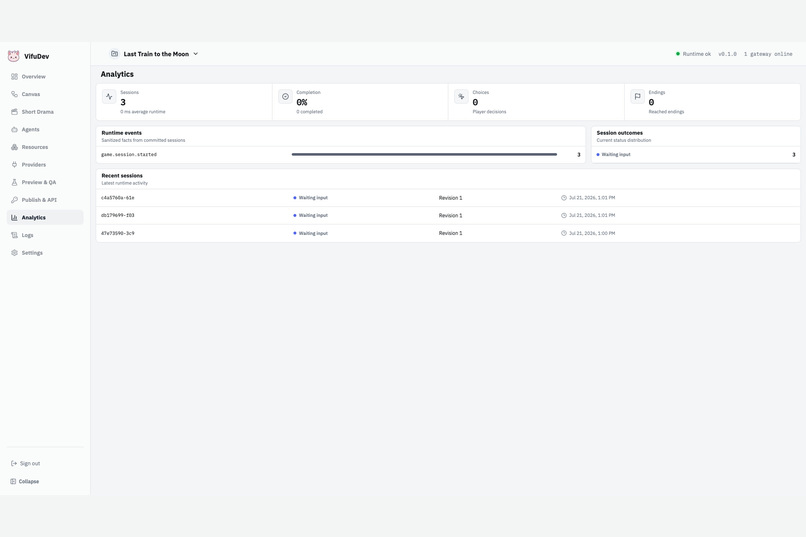Open the Settings page link
Screen dimensions: 806x537
pyautogui.click(x=32, y=253)
